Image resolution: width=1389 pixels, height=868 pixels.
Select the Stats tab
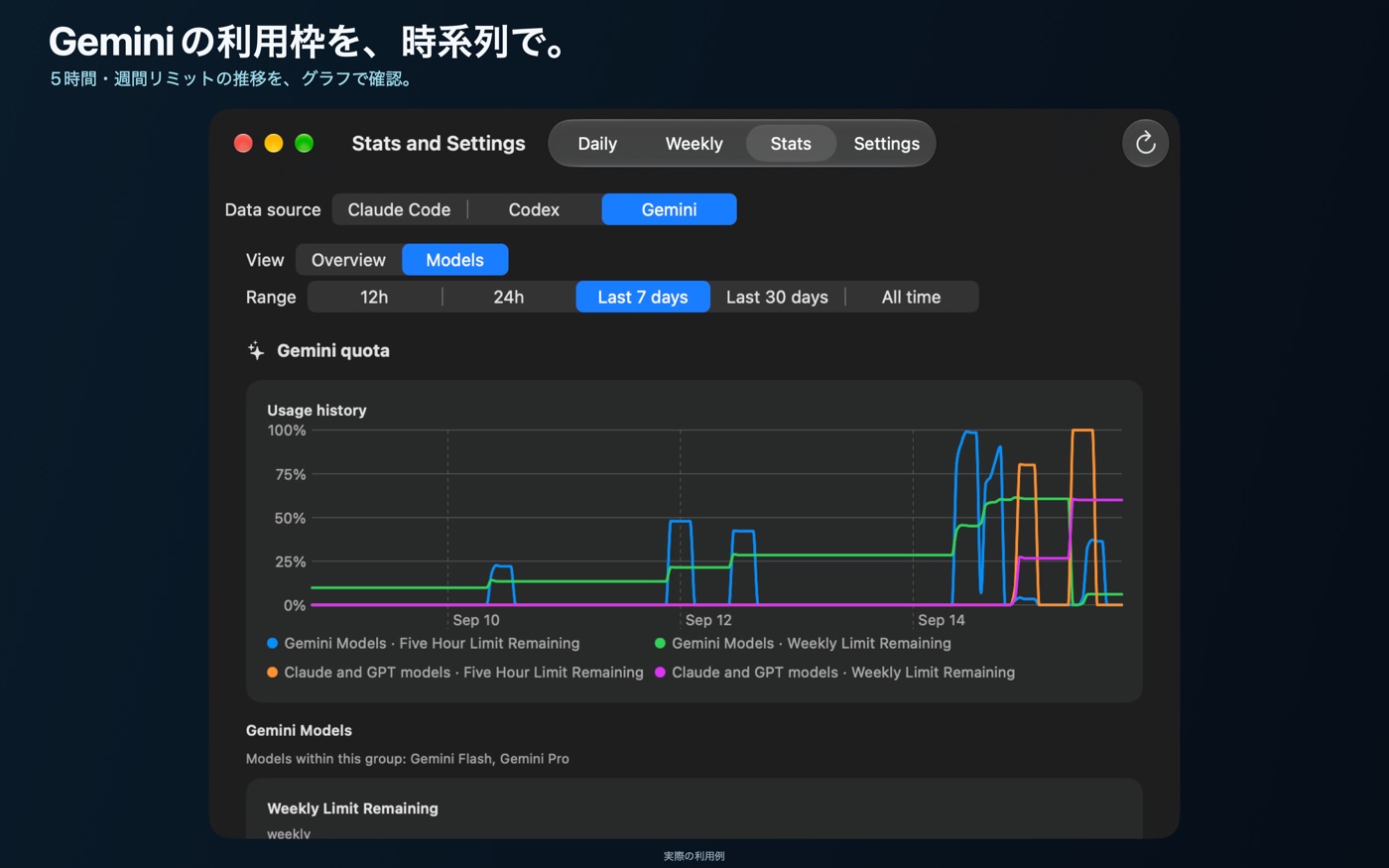(791, 144)
